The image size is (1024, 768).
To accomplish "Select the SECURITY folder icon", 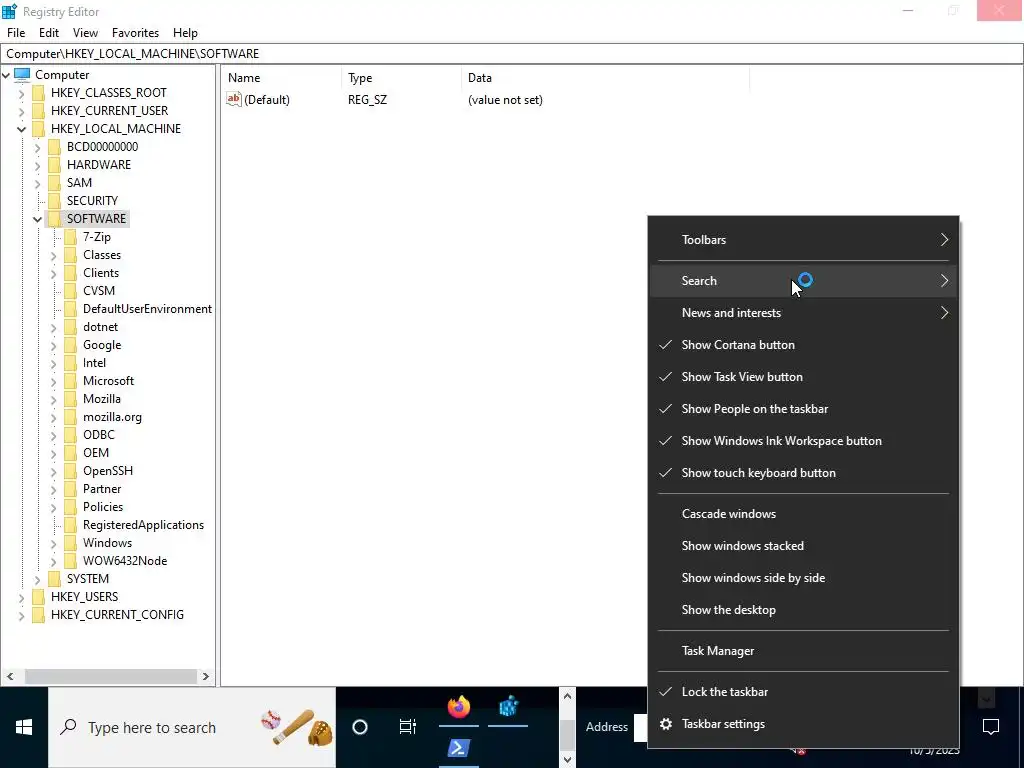I will point(55,200).
